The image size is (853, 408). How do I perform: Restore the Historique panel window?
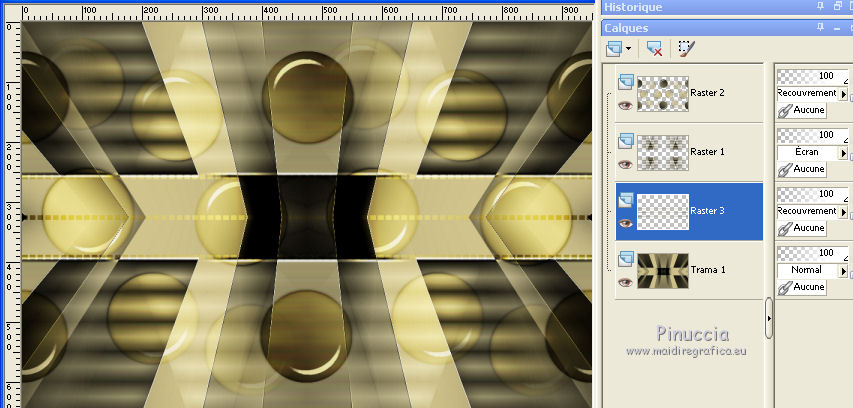pos(838,7)
